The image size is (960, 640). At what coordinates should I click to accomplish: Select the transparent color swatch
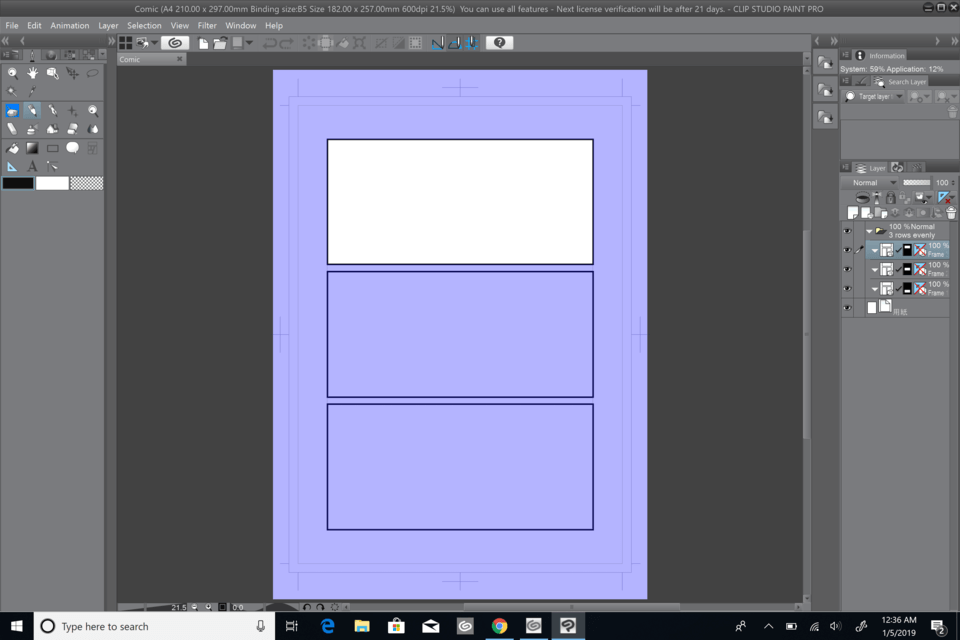click(87, 183)
